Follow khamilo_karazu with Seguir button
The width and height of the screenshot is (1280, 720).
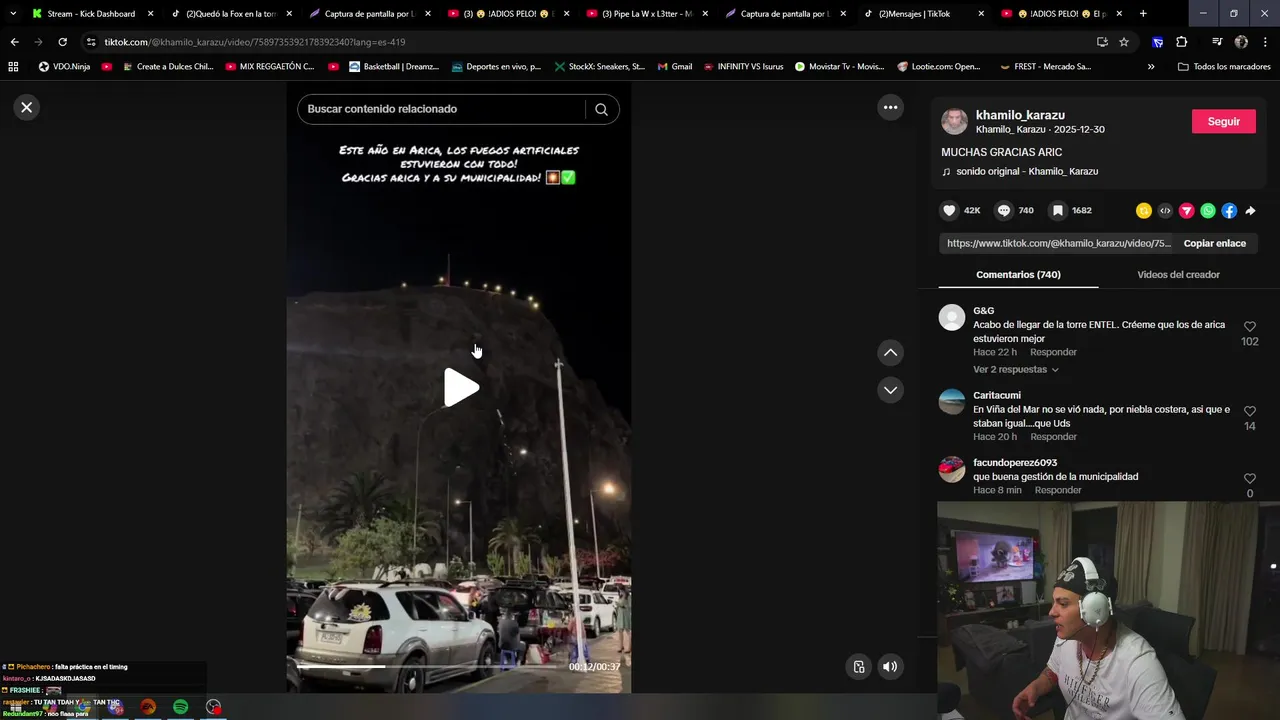click(1224, 121)
